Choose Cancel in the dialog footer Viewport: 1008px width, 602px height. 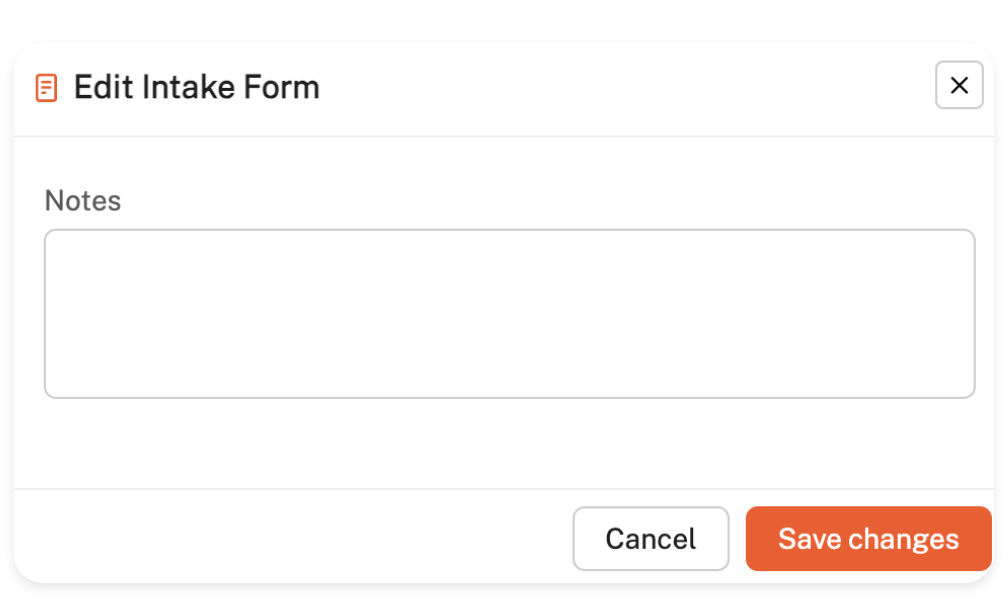(650, 539)
